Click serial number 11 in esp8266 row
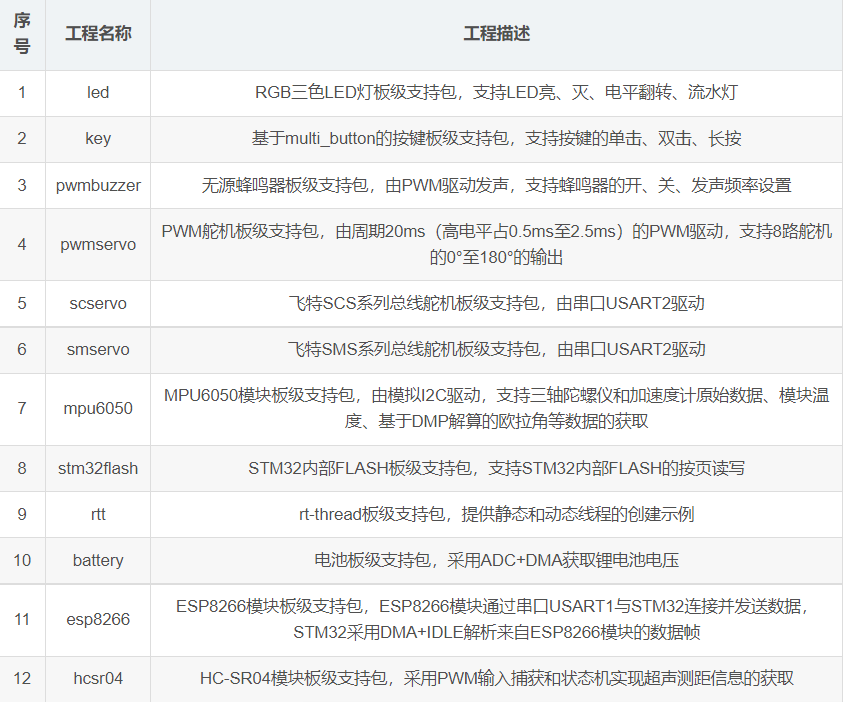The image size is (845, 702). (22, 620)
